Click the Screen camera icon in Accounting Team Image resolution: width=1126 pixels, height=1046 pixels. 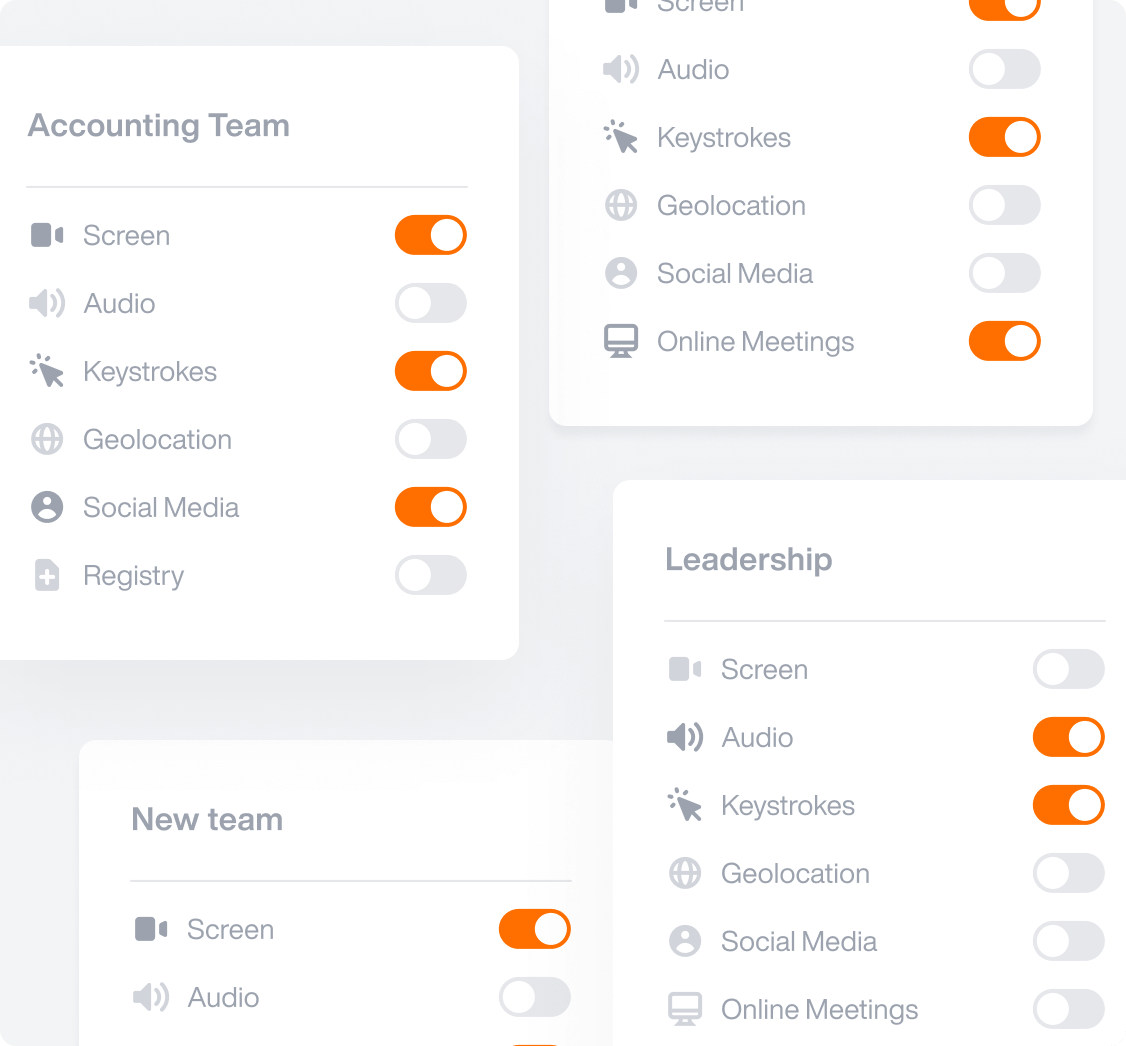pyautogui.click(x=46, y=235)
